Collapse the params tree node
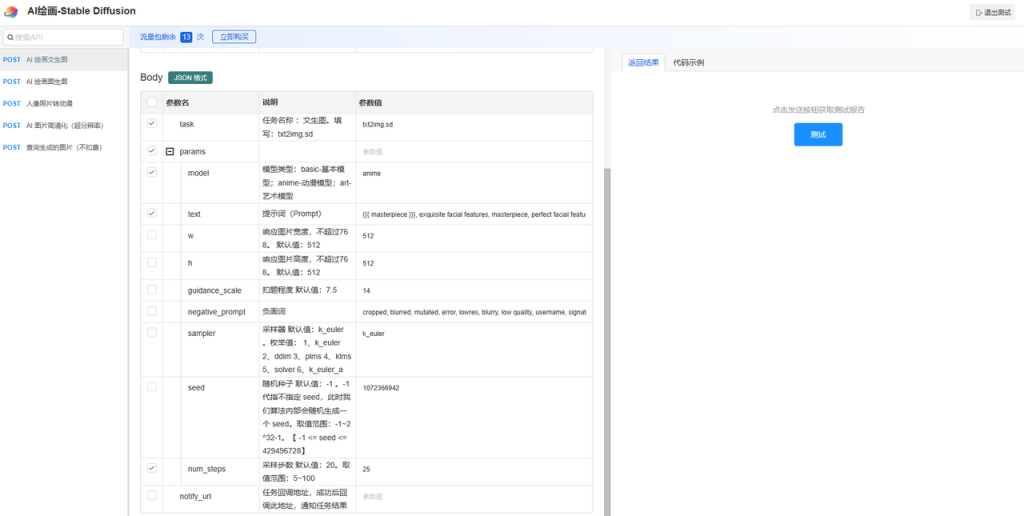The image size is (1024, 516). pyautogui.click(x=170, y=152)
